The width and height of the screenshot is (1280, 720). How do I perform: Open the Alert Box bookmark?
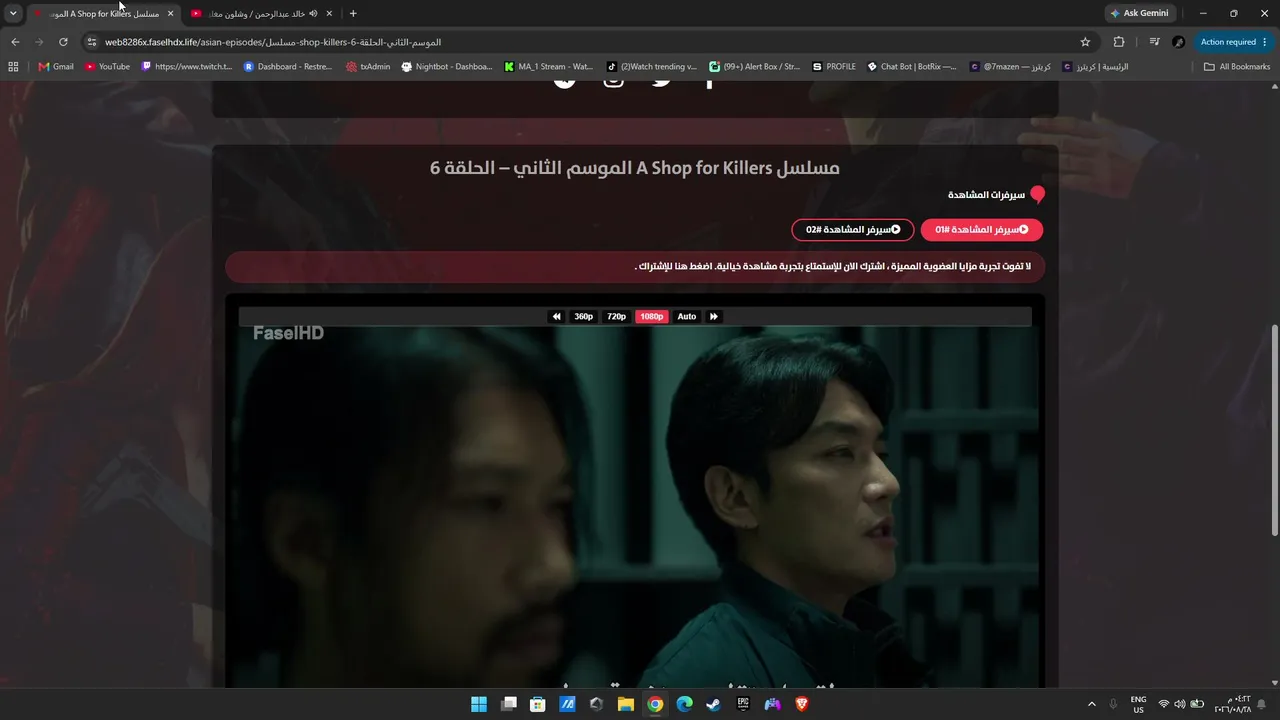pos(755,67)
